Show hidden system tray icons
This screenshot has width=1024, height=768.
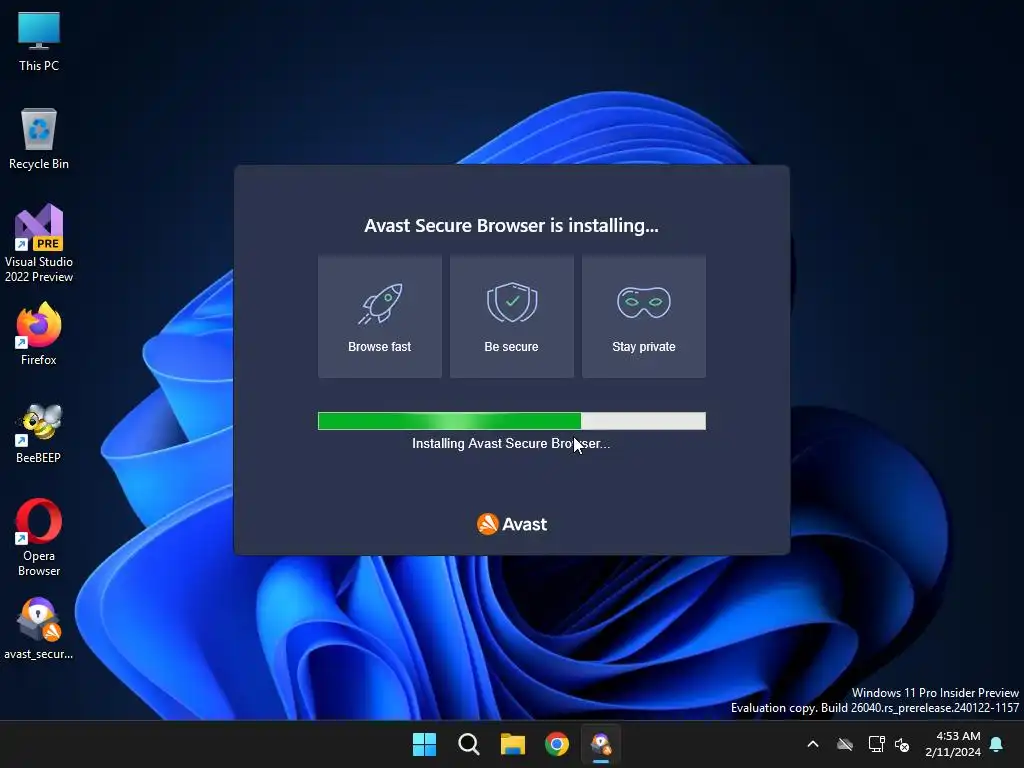click(813, 744)
